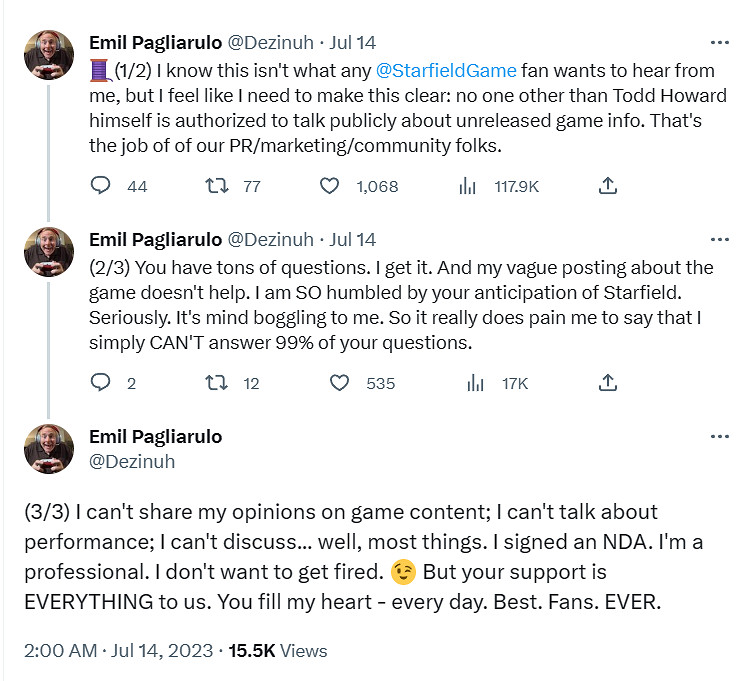Open the profile avatar on first tweet
The width and height of the screenshot is (752, 681).
tap(49, 55)
